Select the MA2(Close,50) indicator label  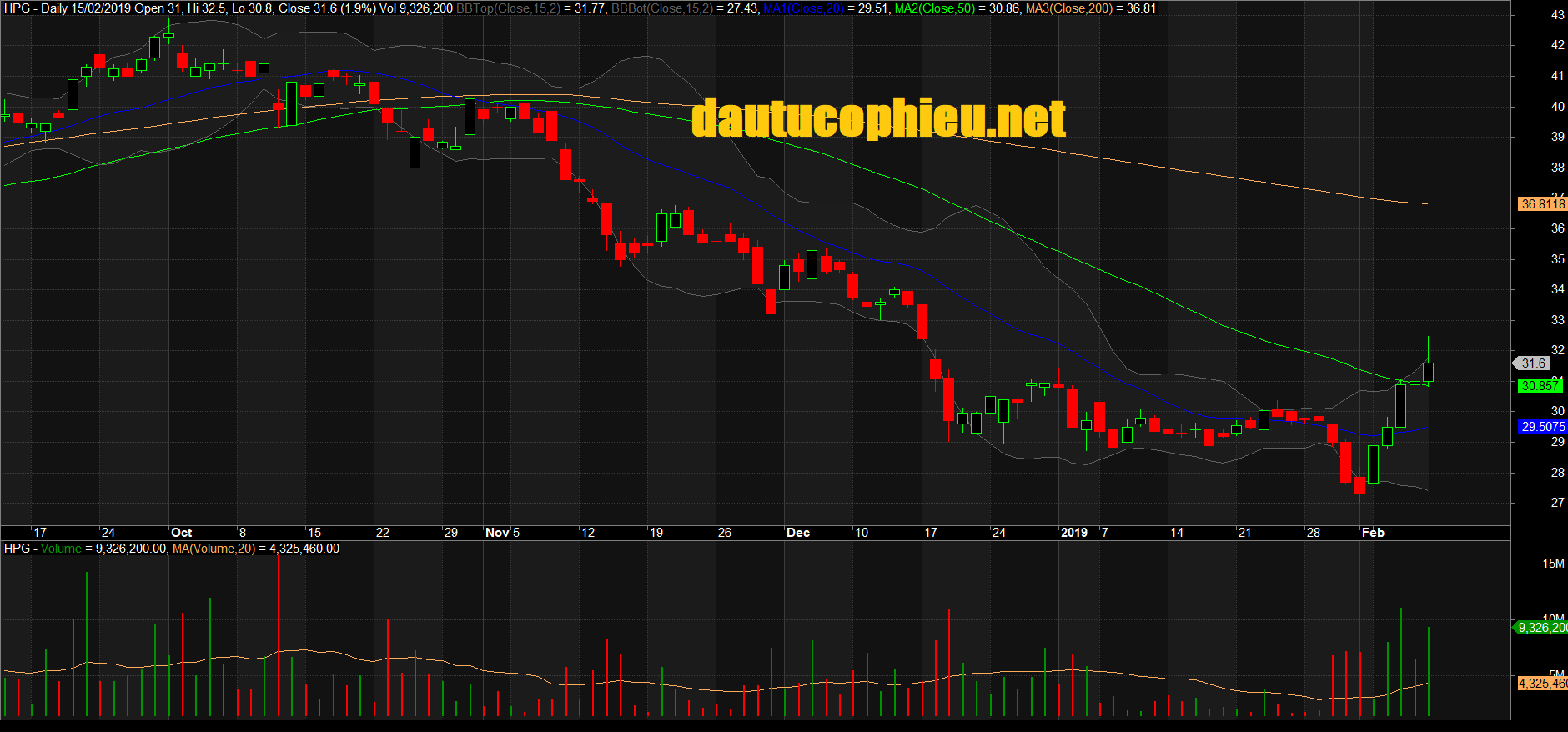[934, 8]
